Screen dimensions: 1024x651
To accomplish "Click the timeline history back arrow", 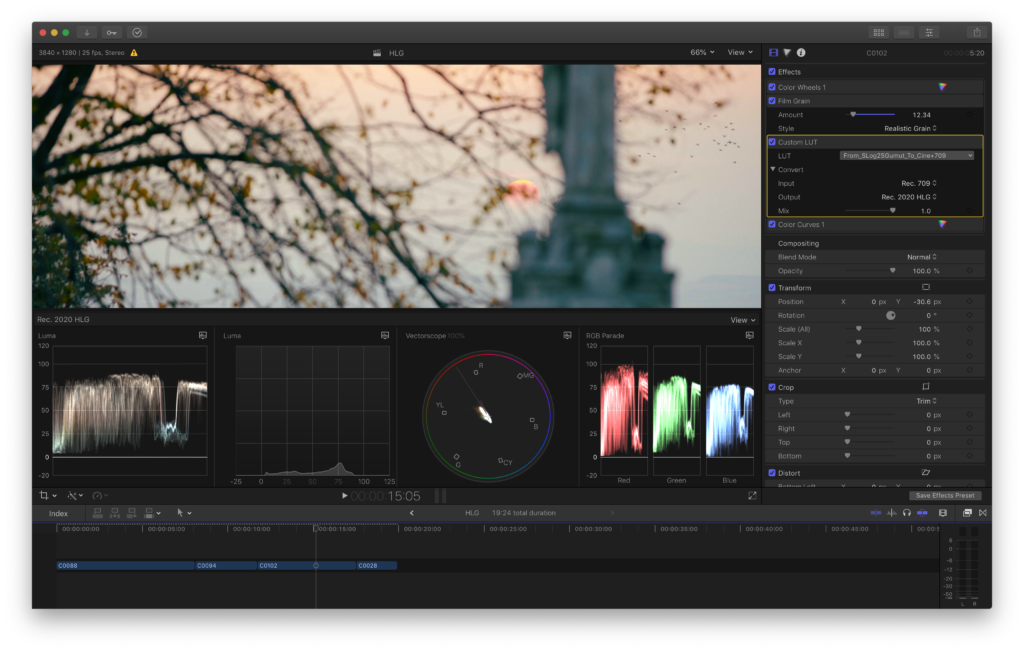I will [411, 513].
